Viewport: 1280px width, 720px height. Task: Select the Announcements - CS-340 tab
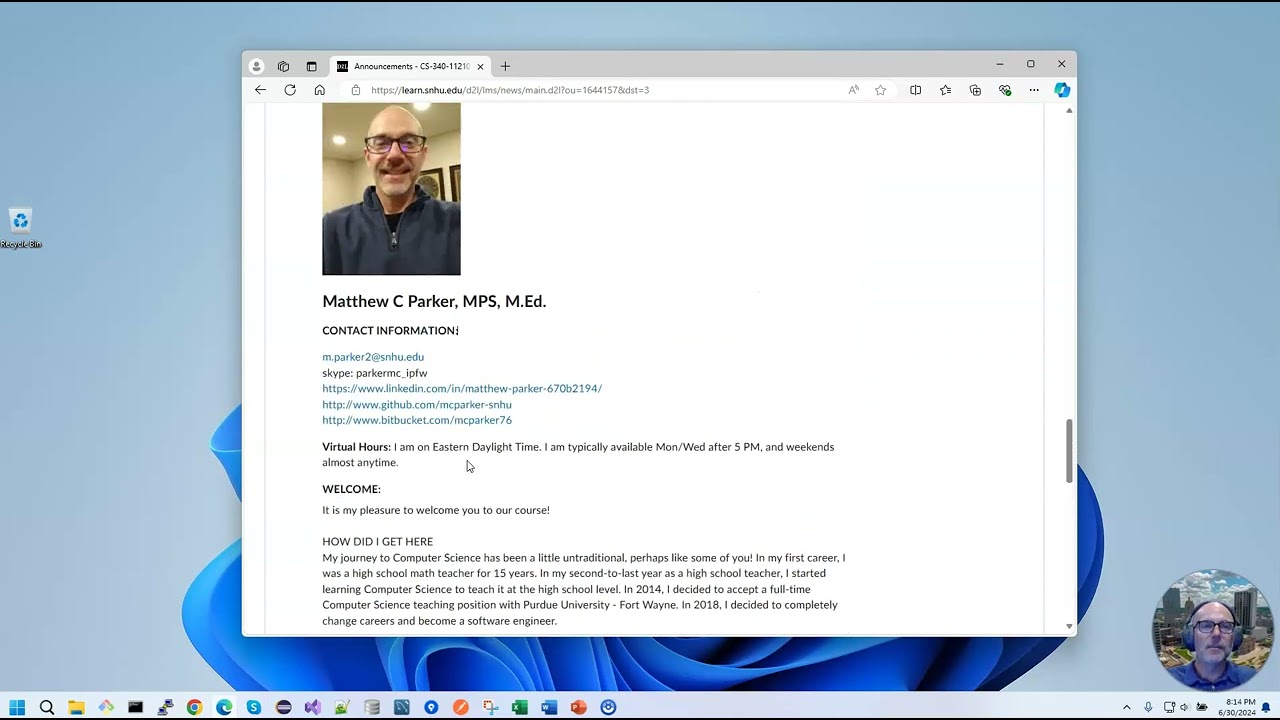click(410, 66)
